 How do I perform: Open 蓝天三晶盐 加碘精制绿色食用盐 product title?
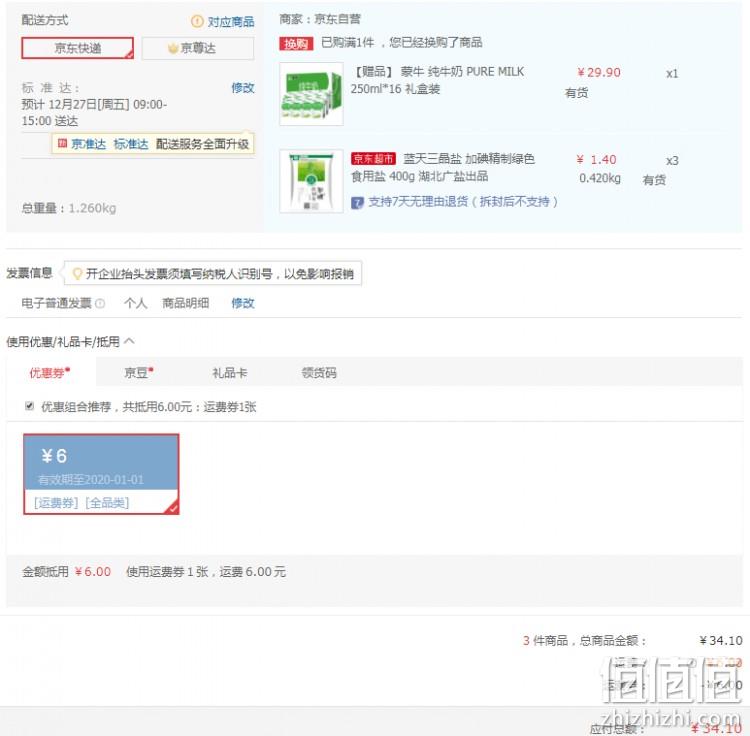coord(443,167)
